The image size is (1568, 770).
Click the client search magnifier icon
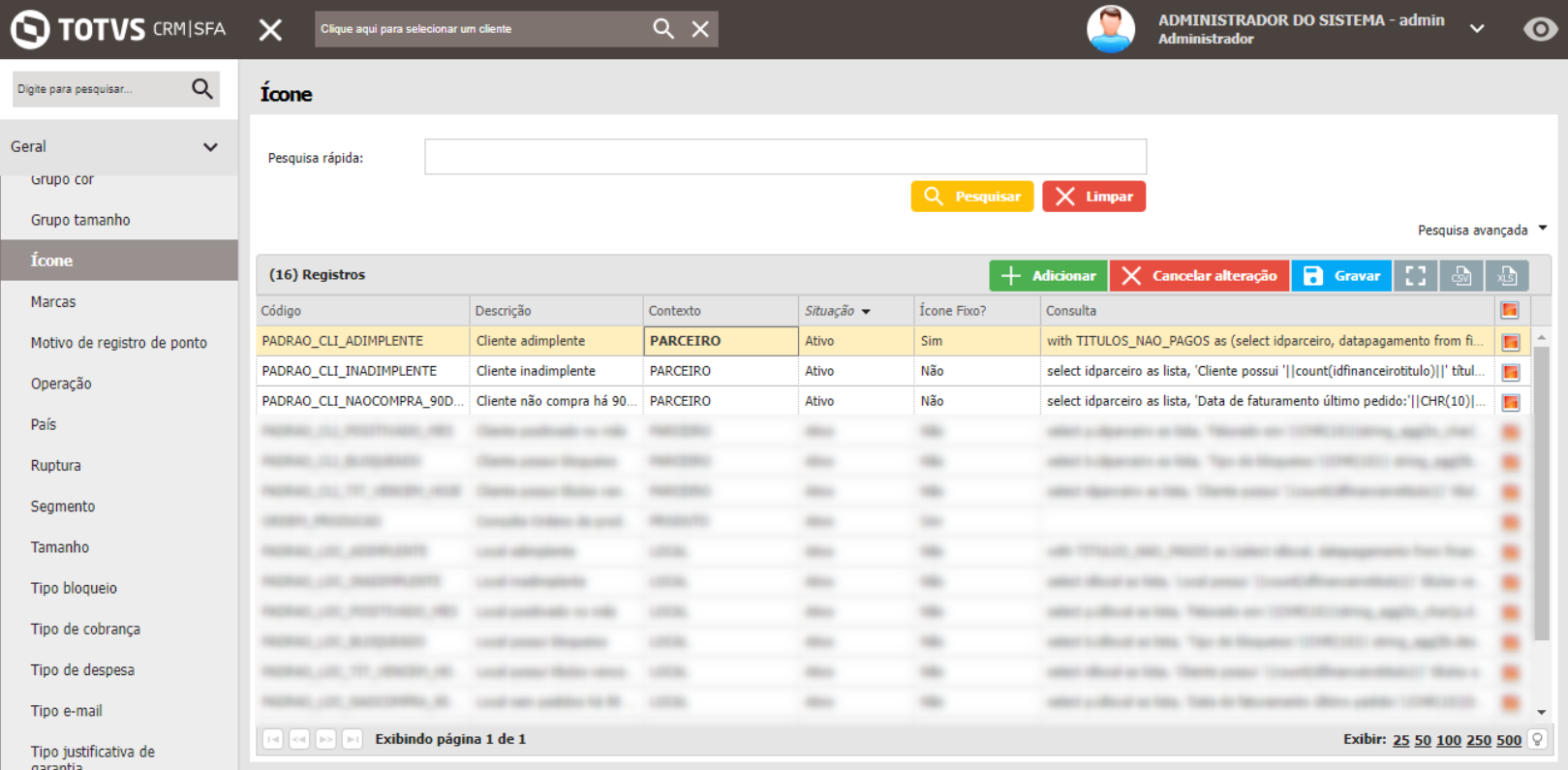(663, 29)
